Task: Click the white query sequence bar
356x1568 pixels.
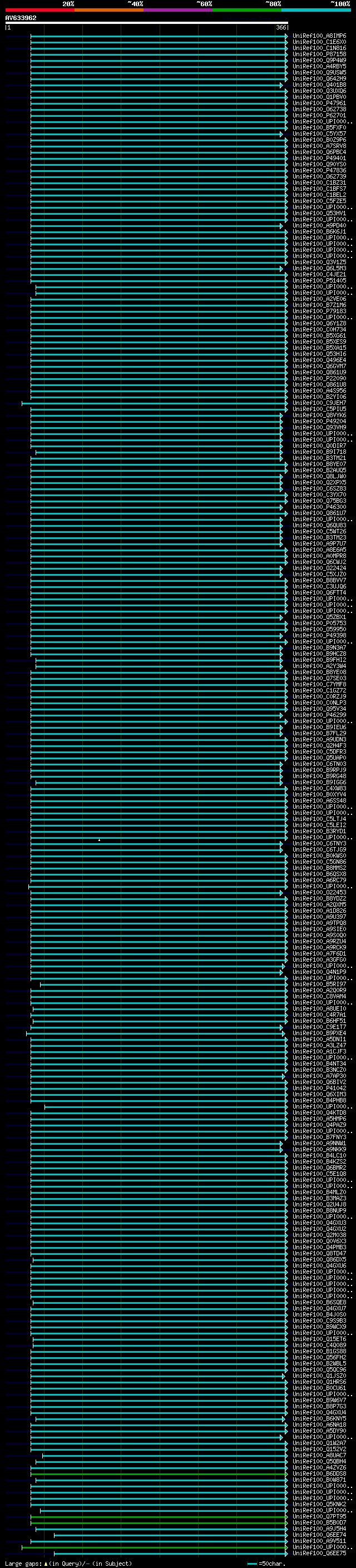Action: pyautogui.click(x=147, y=22)
